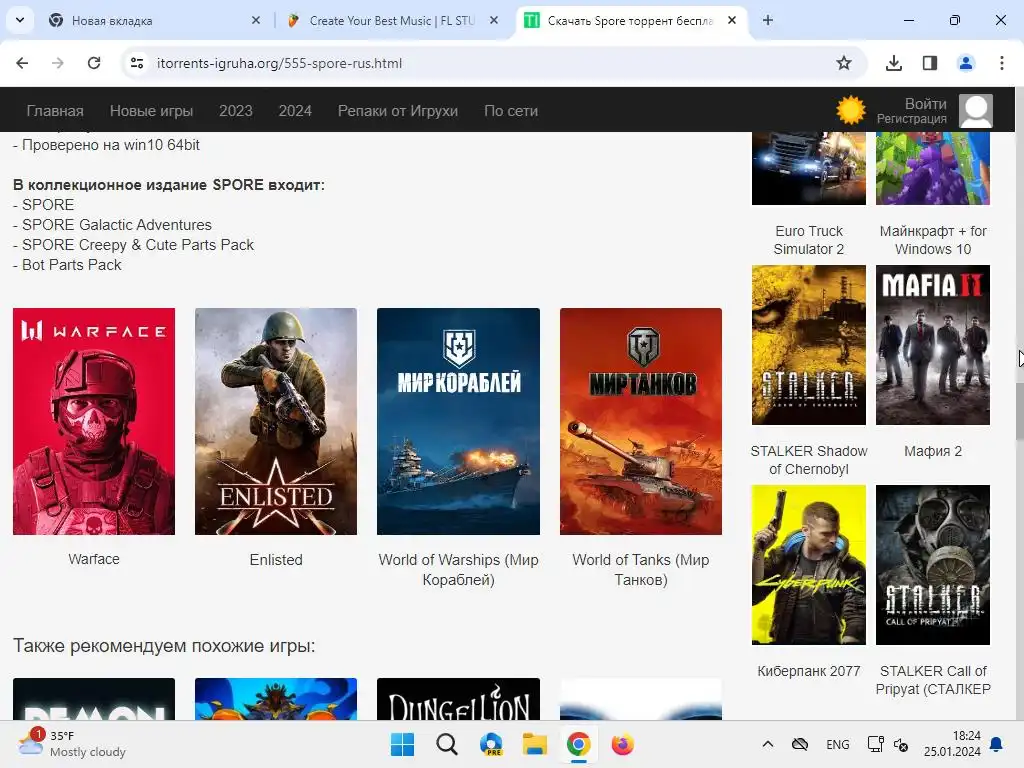Close the FL Studio tab
Image resolution: width=1024 pixels, height=768 pixels.
click(x=494, y=20)
